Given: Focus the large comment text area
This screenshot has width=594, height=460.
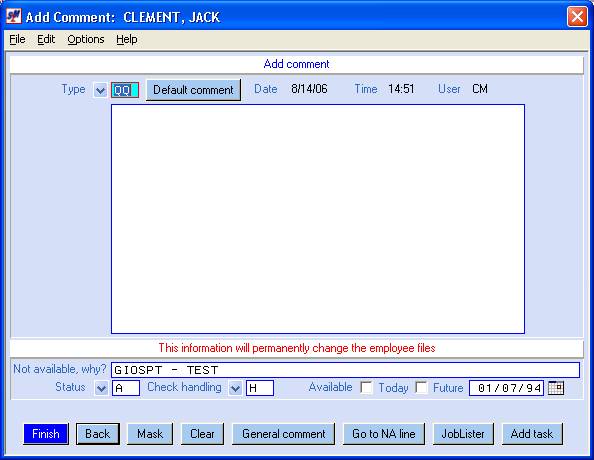Looking at the screenshot, I should (318, 219).
